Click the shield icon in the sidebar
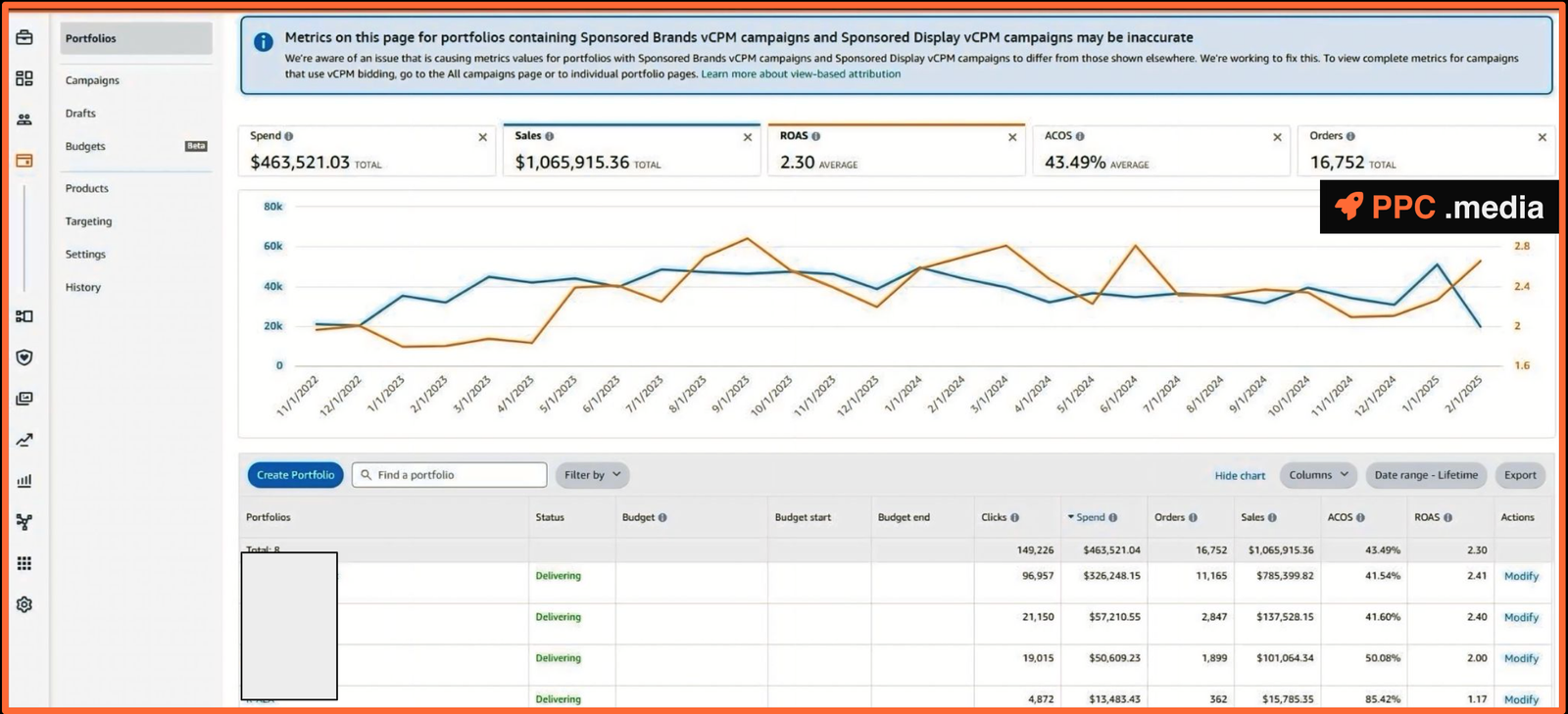The height and width of the screenshot is (714, 1568). (x=24, y=357)
